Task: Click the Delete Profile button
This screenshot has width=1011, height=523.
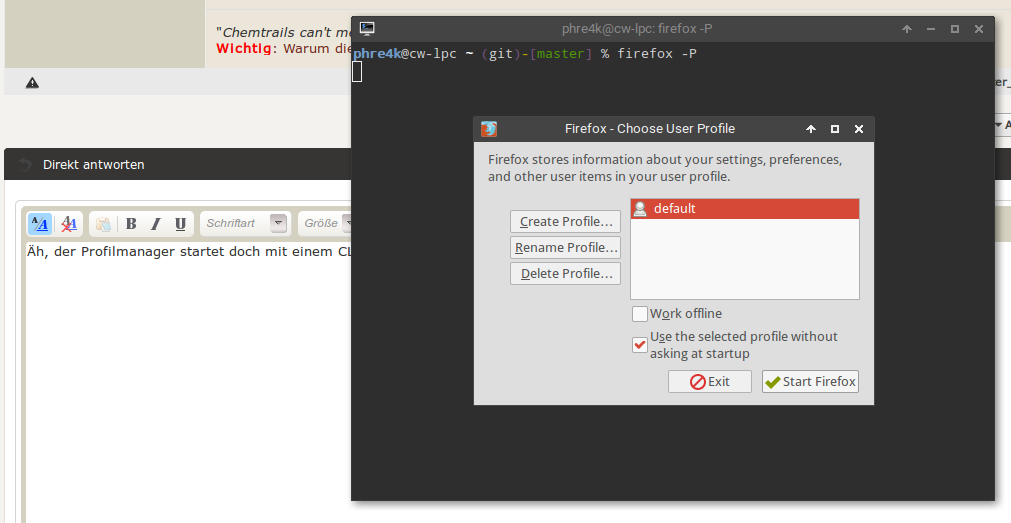Action: pyautogui.click(x=565, y=273)
